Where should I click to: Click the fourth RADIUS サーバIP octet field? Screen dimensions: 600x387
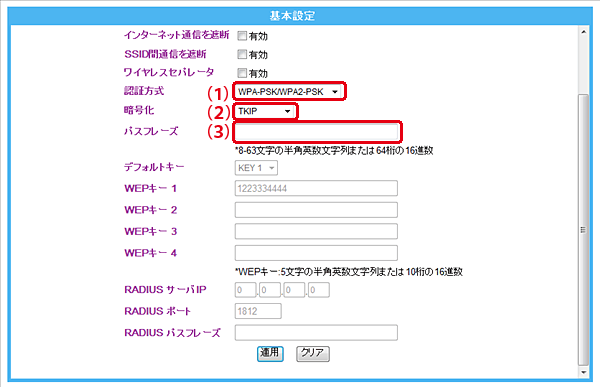319,290
